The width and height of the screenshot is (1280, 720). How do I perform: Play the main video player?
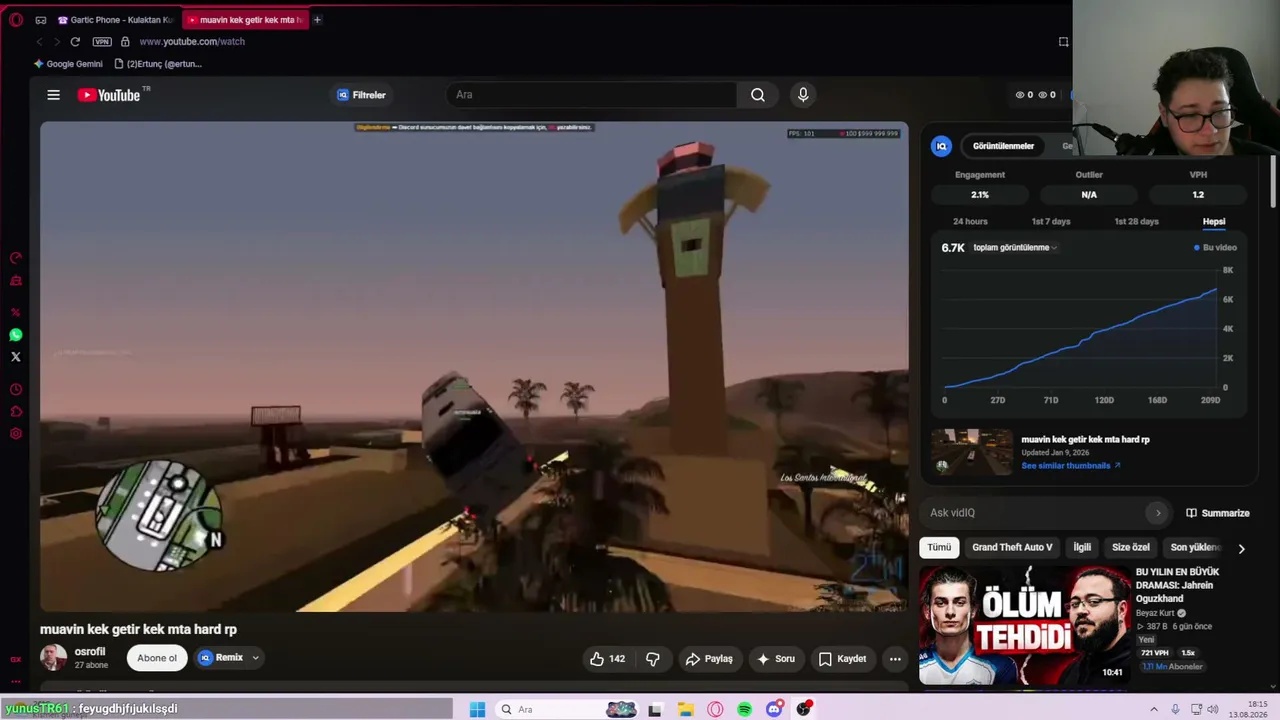(474, 366)
